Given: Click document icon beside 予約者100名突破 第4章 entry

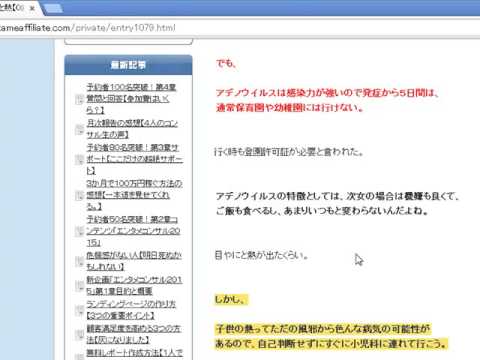Looking at the screenshot, I should (79, 99).
